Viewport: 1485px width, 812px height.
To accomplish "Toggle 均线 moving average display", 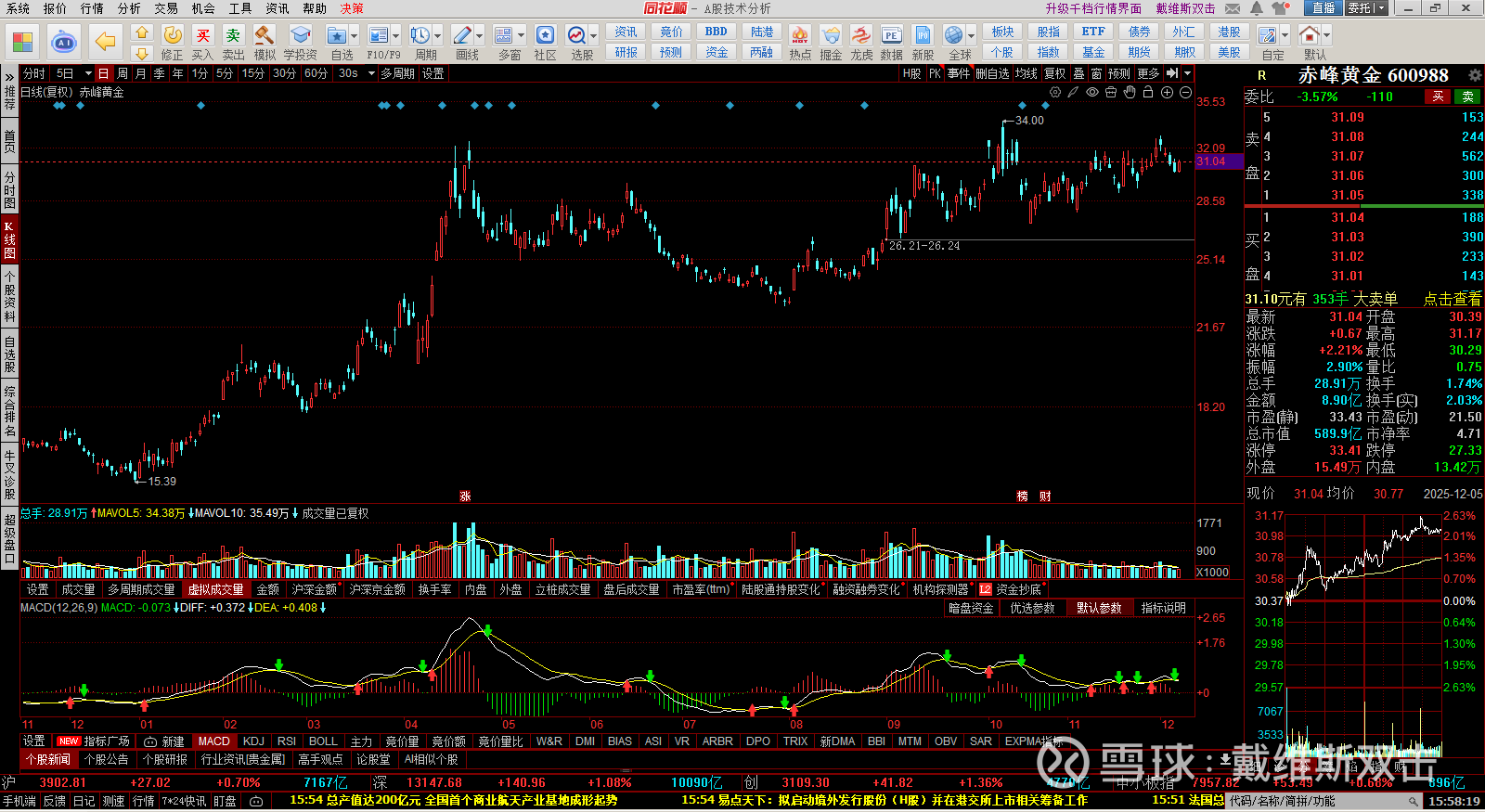I will pyautogui.click(x=1026, y=73).
